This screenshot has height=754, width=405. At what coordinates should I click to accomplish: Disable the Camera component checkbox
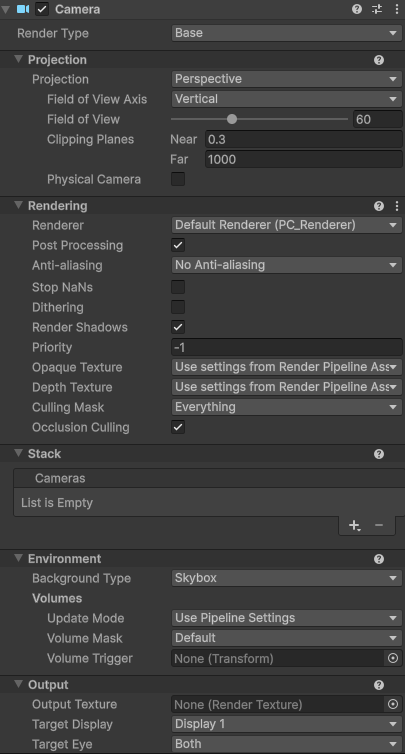coord(42,9)
